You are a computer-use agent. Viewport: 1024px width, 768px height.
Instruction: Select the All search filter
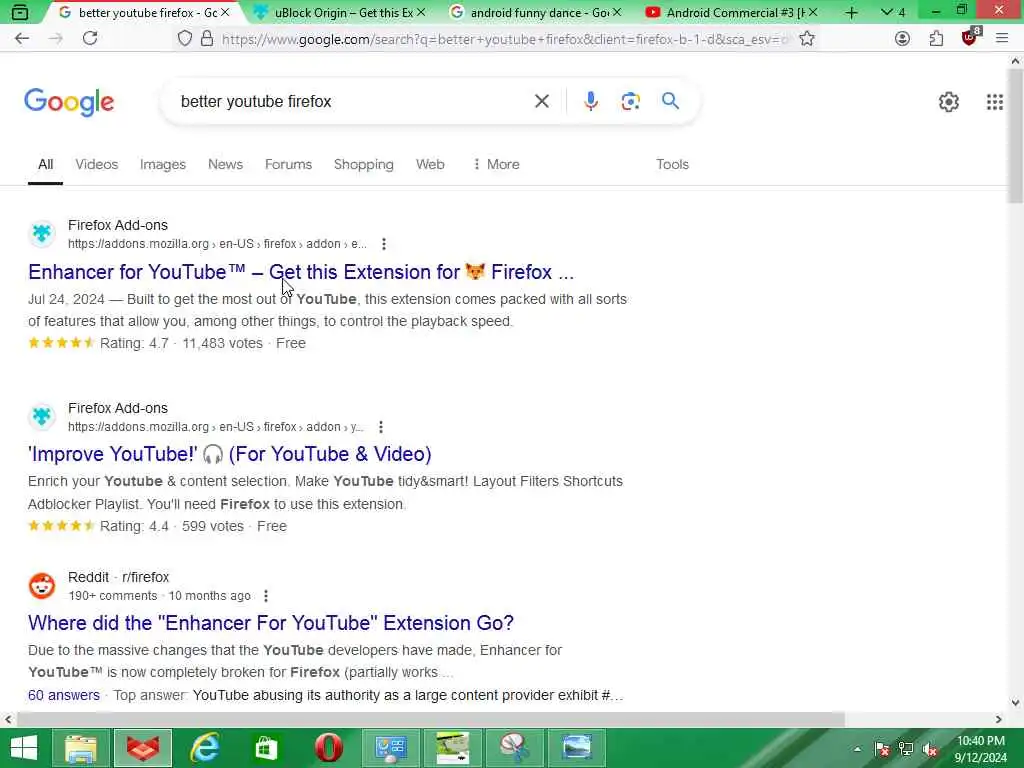pyautogui.click(x=45, y=165)
